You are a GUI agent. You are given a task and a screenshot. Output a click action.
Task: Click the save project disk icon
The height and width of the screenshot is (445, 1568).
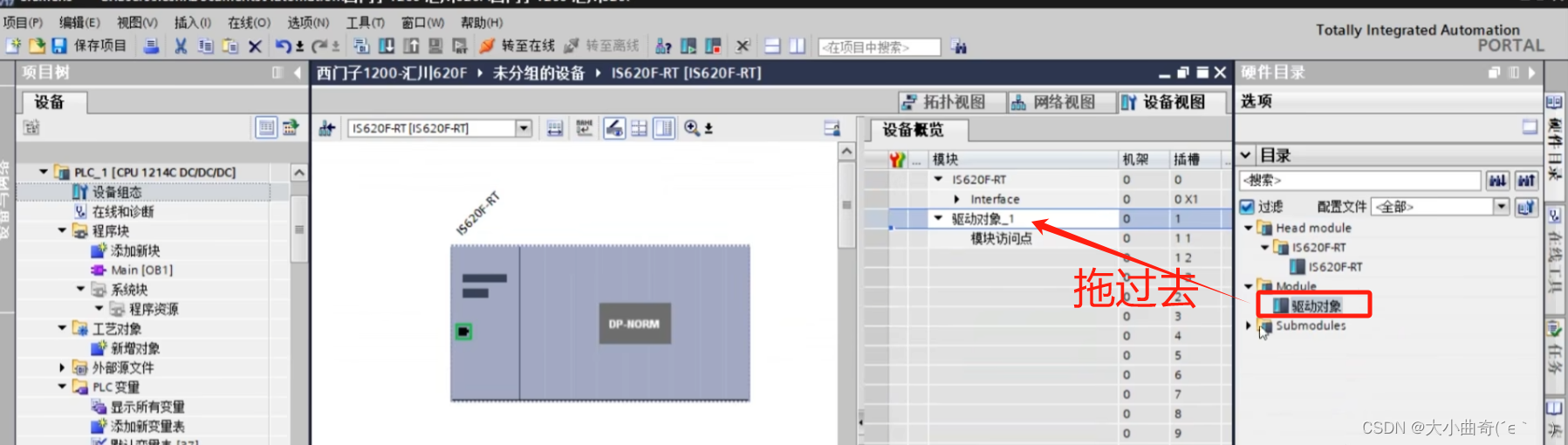coord(59,45)
